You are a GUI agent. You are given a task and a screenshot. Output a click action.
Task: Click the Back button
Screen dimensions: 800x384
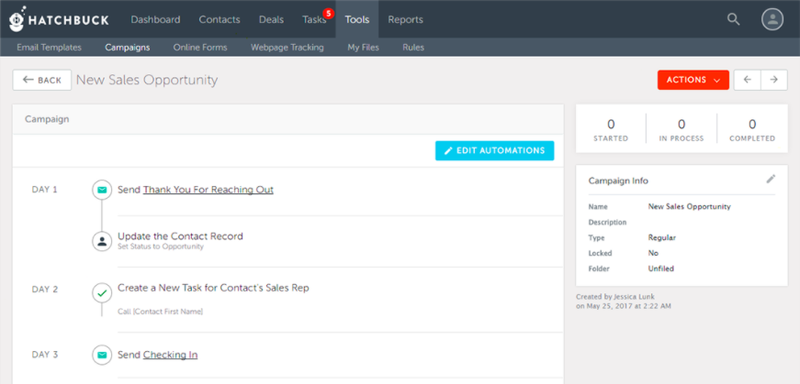pyautogui.click(x=42, y=80)
